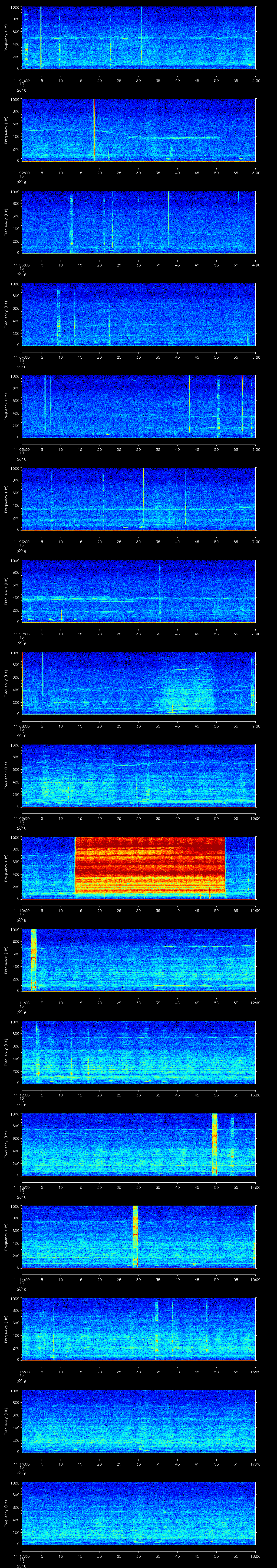
Task: Click the "11:07:00" start time label
Action: pyautogui.click(x=22, y=634)
